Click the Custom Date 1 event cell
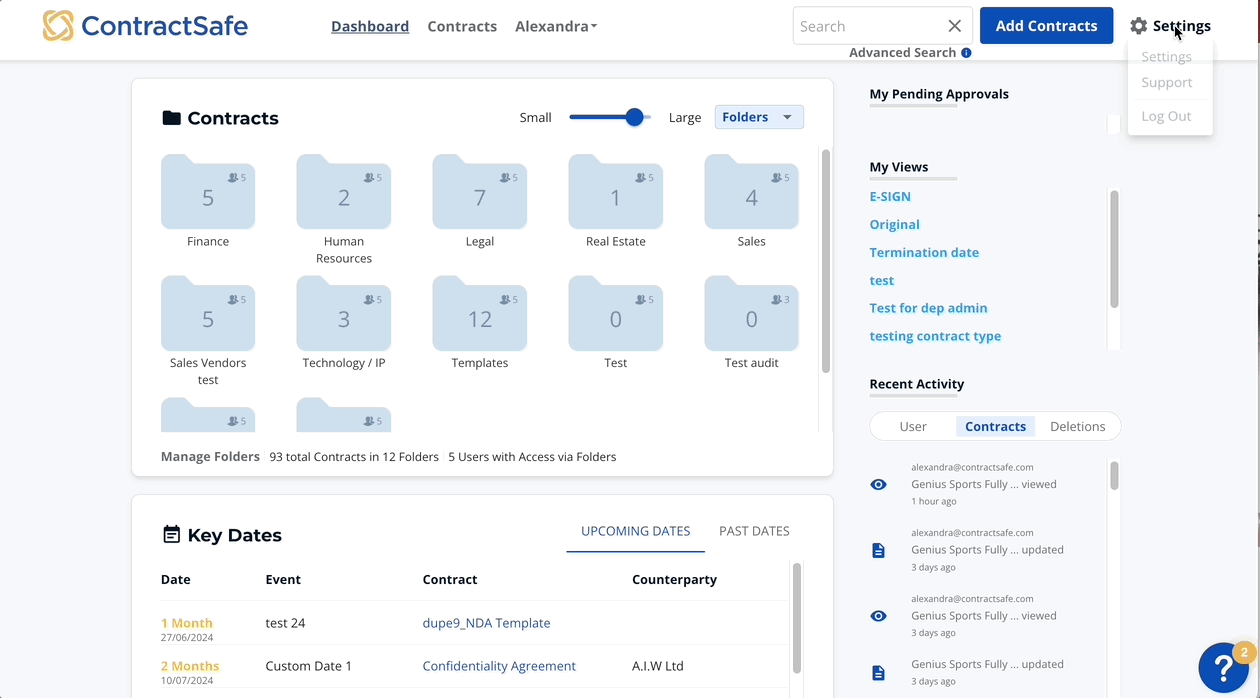The image size is (1260, 698). (x=309, y=666)
